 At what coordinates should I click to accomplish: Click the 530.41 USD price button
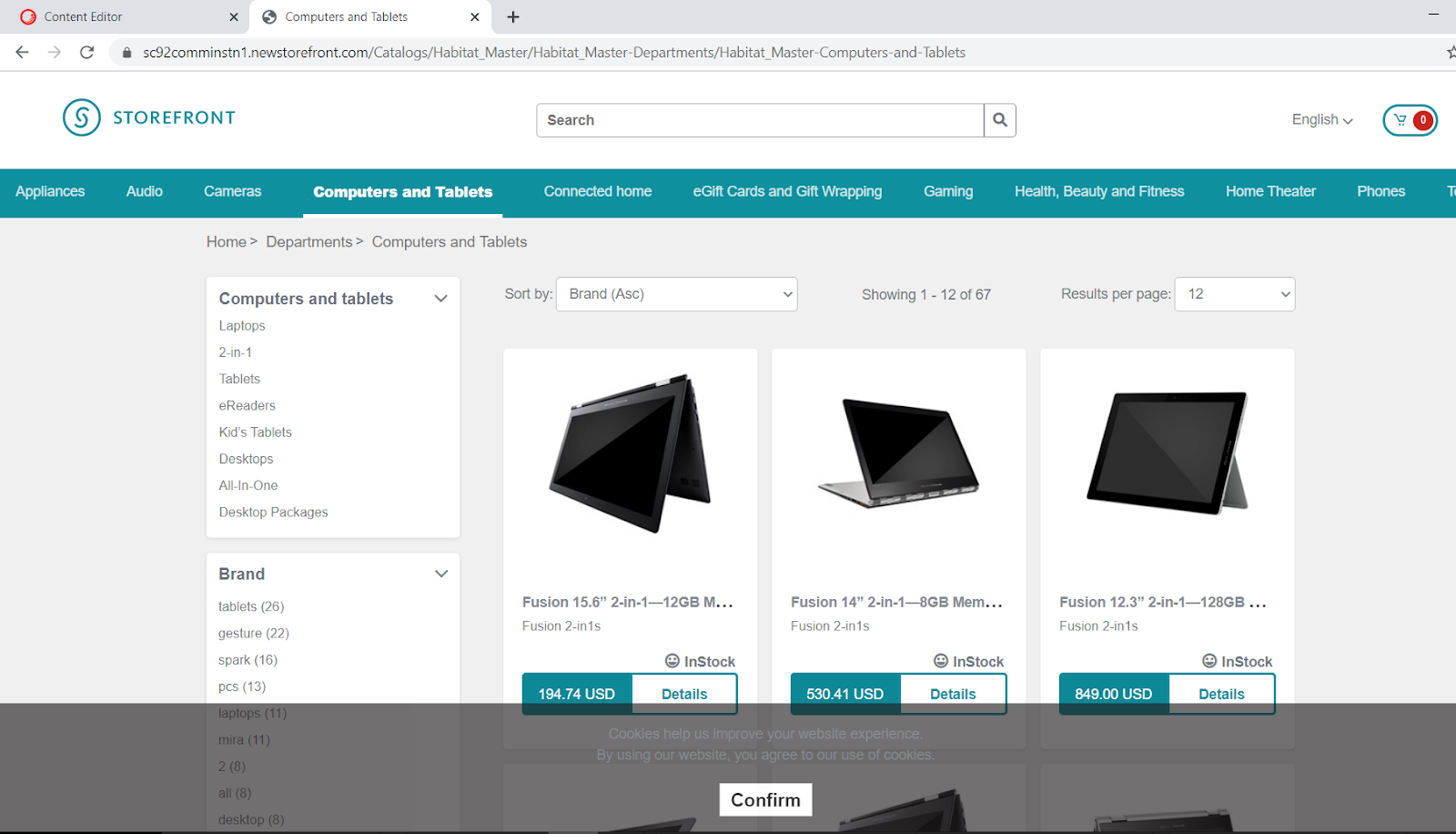click(x=845, y=694)
